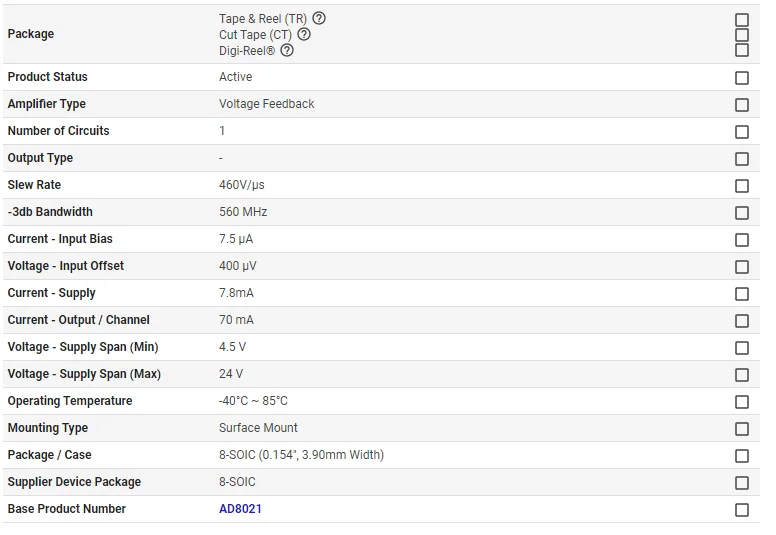Click the 'Cut Tape (CT)' package text
Viewport: 776px width, 535px height.
pos(255,35)
